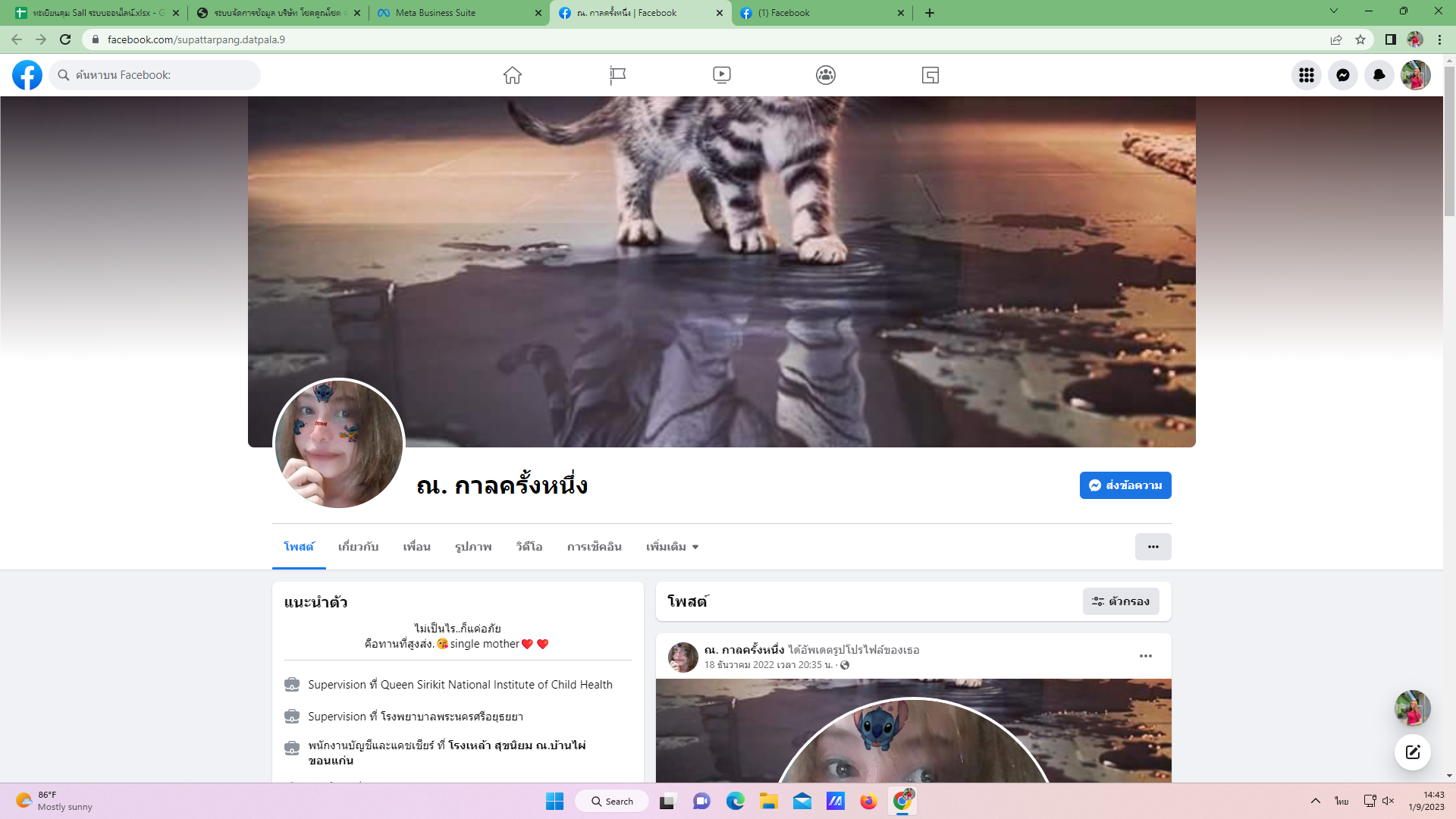Switch to the รูปภาพ tab
Image resolution: width=1456 pixels, height=819 pixels.
[473, 547]
